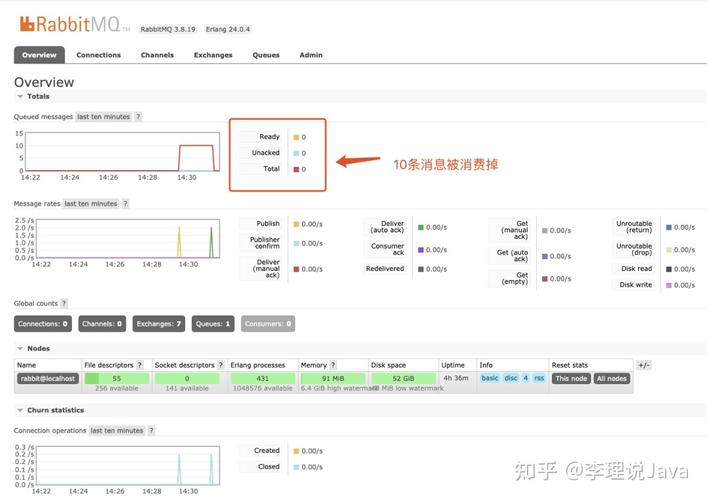Reset stats for This node
707x500 pixels.
(x=571, y=379)
